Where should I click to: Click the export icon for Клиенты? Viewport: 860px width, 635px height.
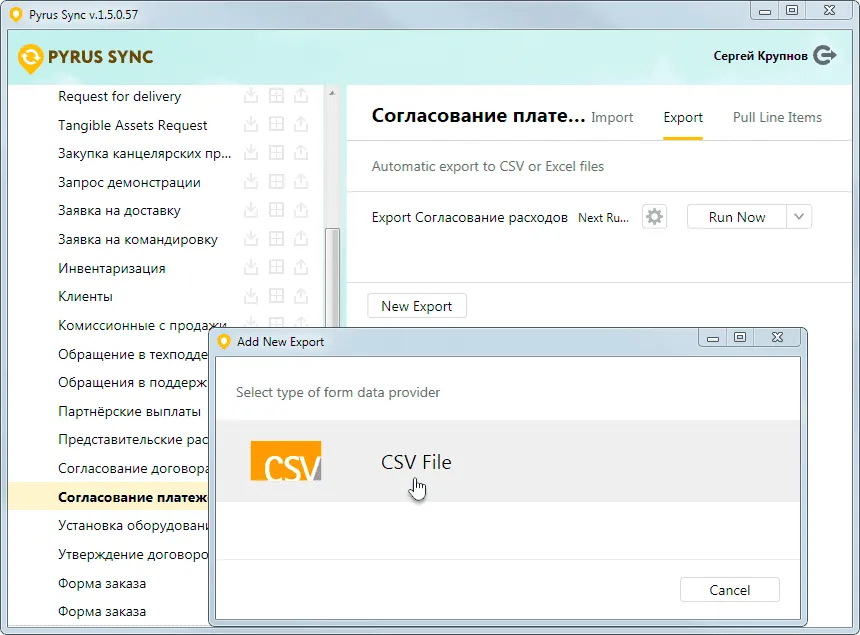tap(301, 296)
